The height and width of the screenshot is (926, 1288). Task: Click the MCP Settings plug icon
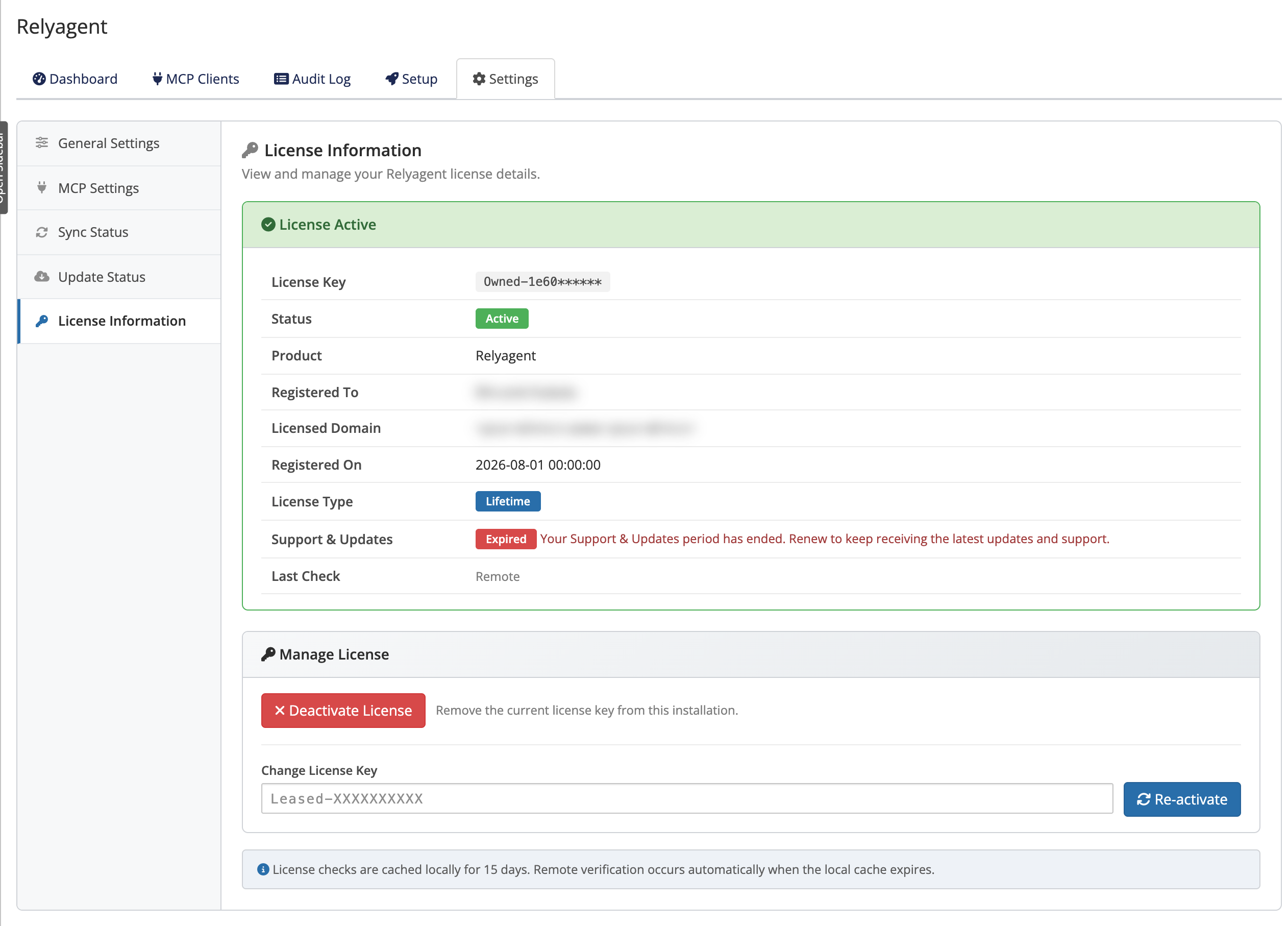[x=41, y=187]
